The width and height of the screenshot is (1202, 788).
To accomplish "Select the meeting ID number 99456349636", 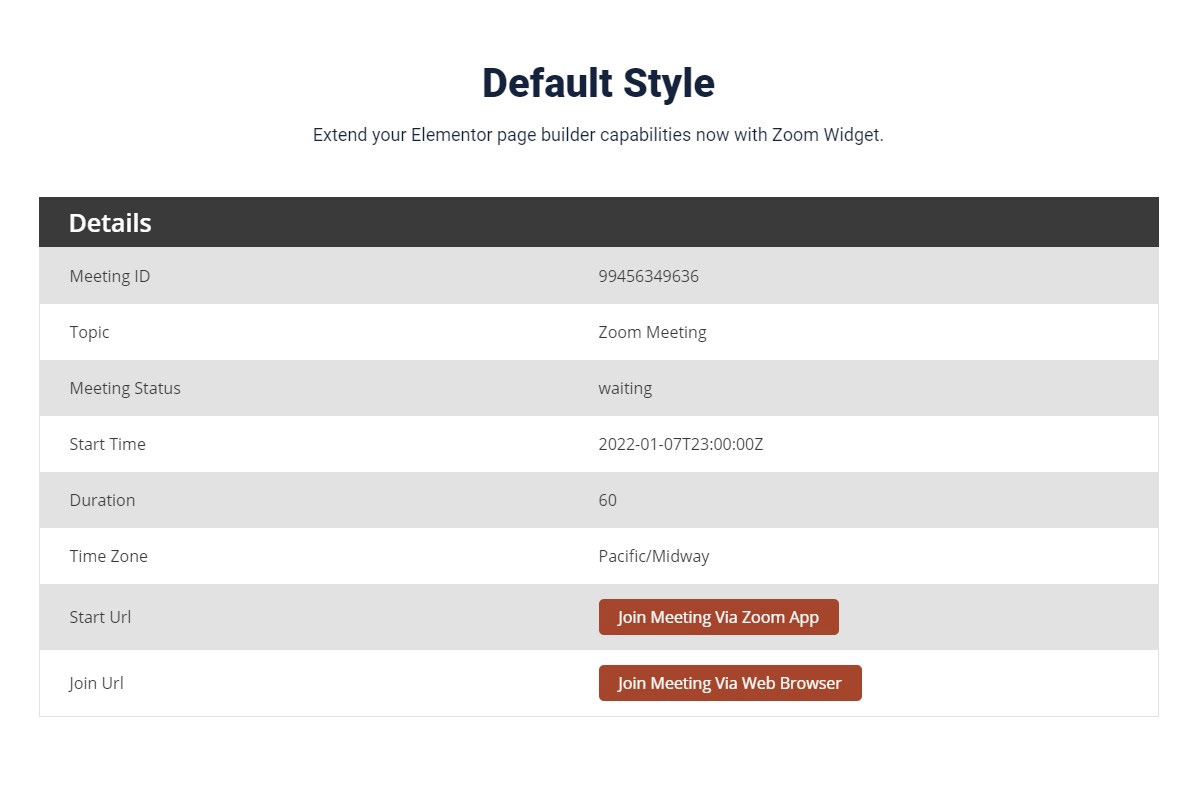I will (648, 276).
